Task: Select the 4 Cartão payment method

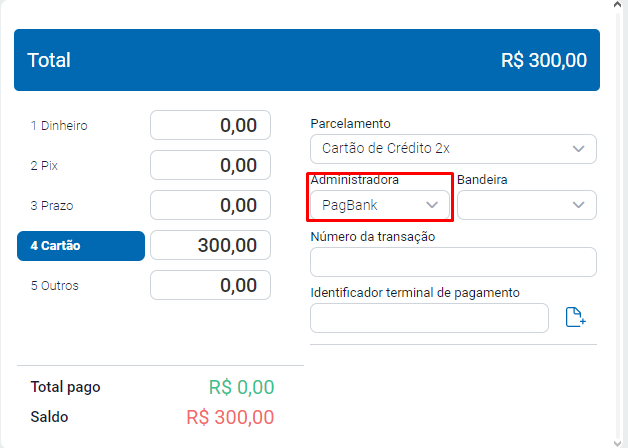Action: (81, 246)
